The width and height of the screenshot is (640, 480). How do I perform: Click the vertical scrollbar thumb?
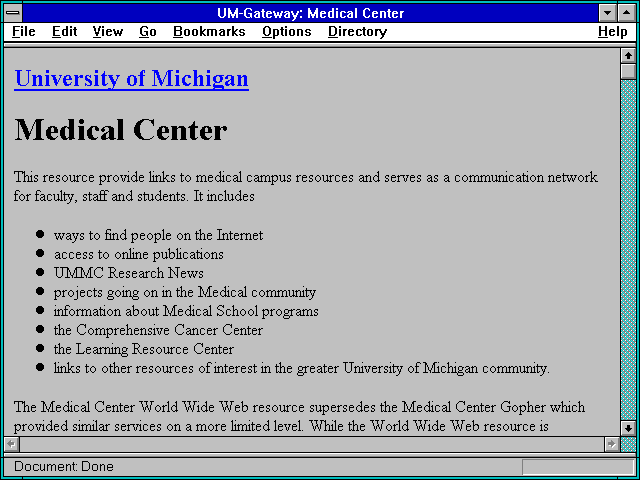628,71
